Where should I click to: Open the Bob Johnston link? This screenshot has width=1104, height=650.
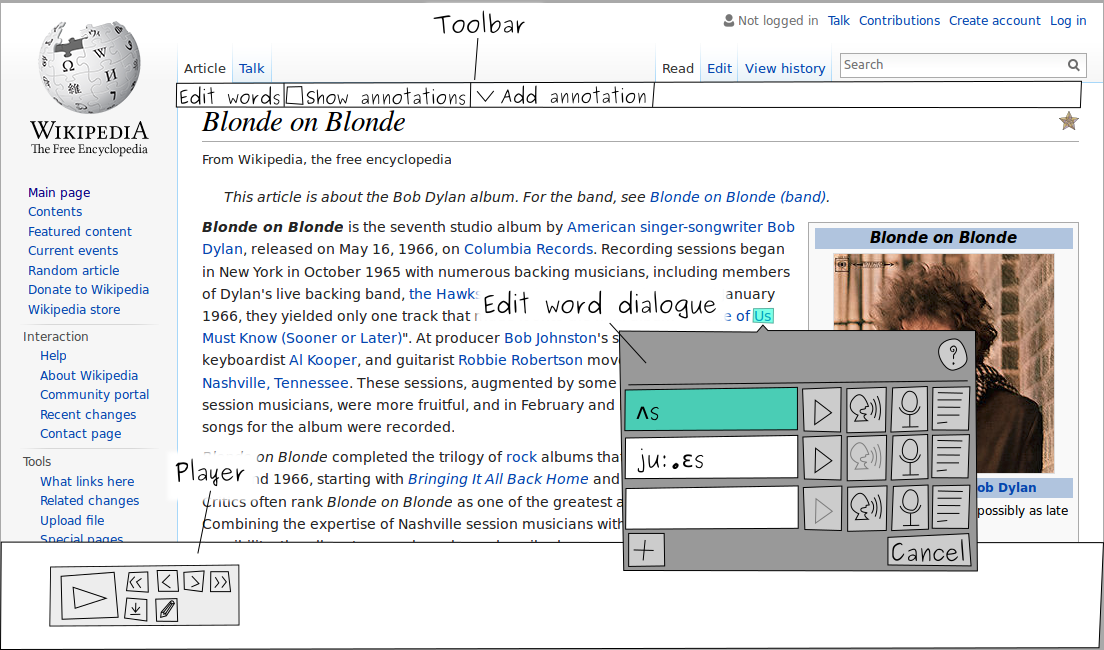550,338
